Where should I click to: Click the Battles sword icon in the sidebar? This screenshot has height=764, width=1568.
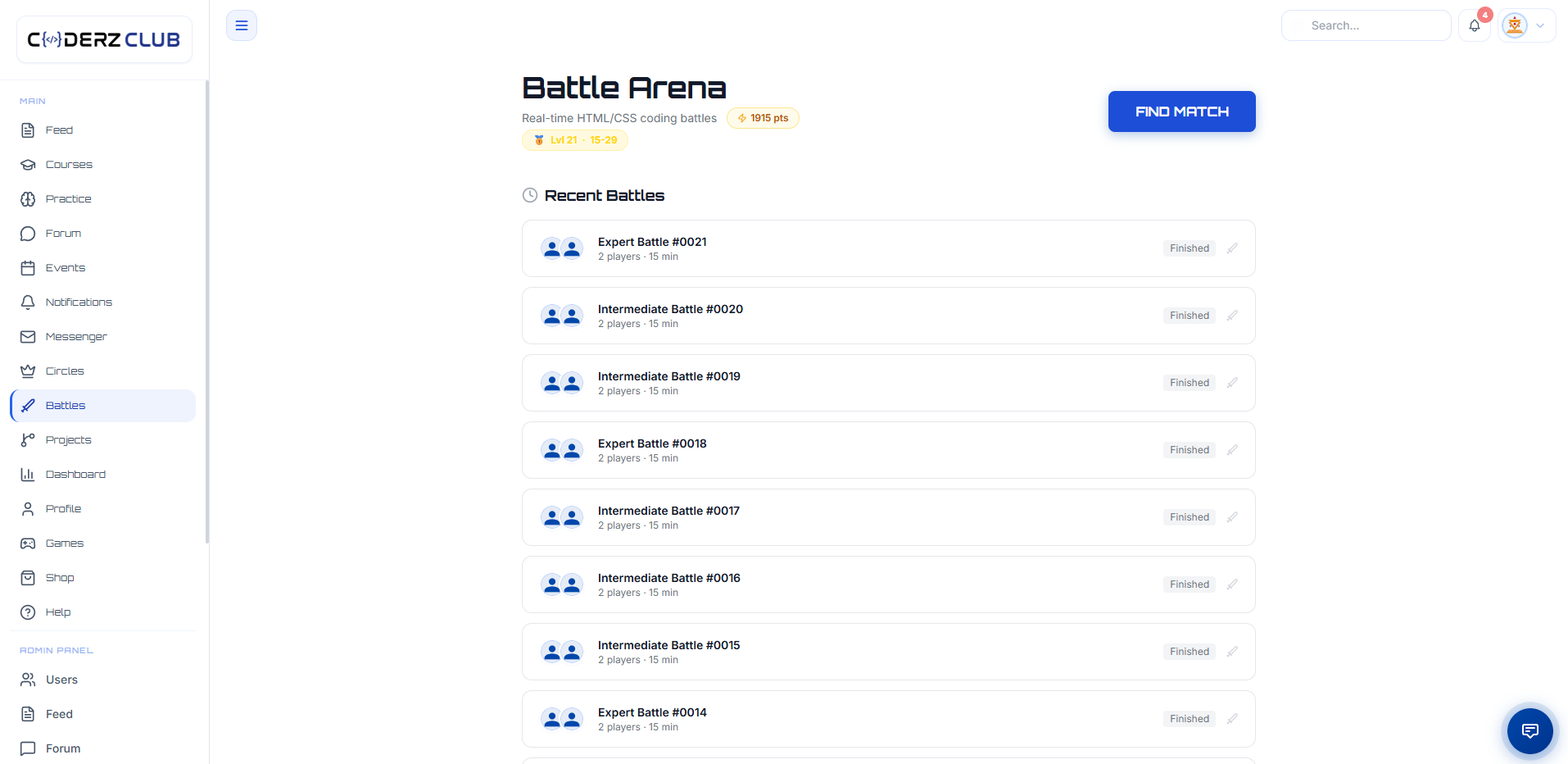(x=28, y=406)
